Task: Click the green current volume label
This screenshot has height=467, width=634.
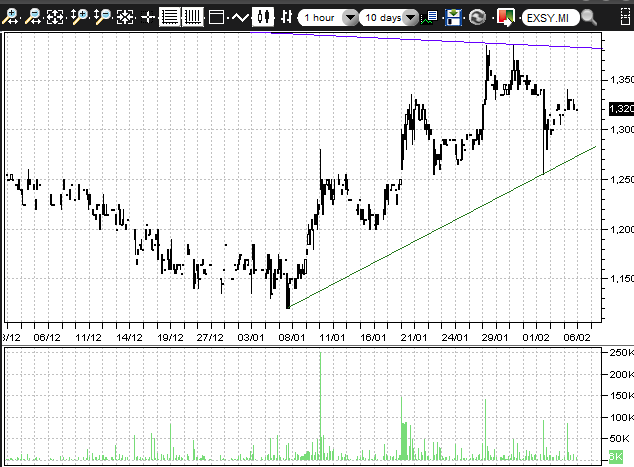Action: click(616, 456)
